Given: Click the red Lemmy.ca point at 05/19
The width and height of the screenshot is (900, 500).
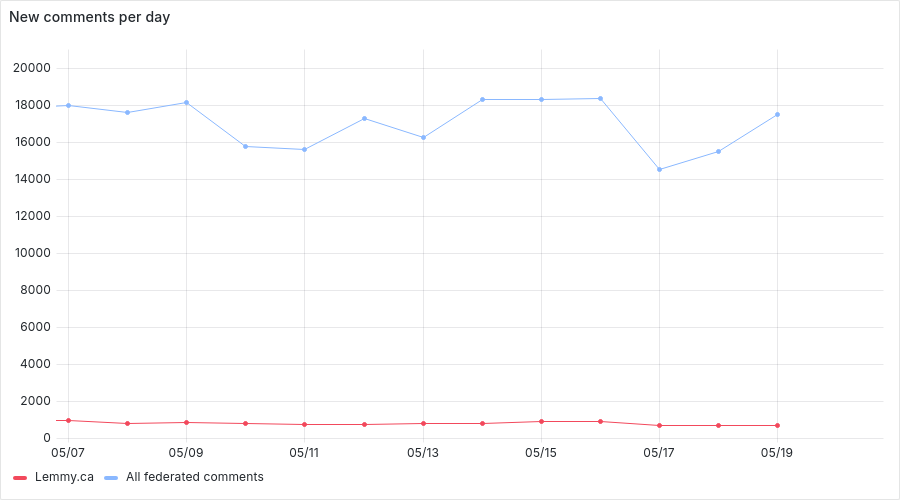Looking at the screenshot, I should point(778,425).
